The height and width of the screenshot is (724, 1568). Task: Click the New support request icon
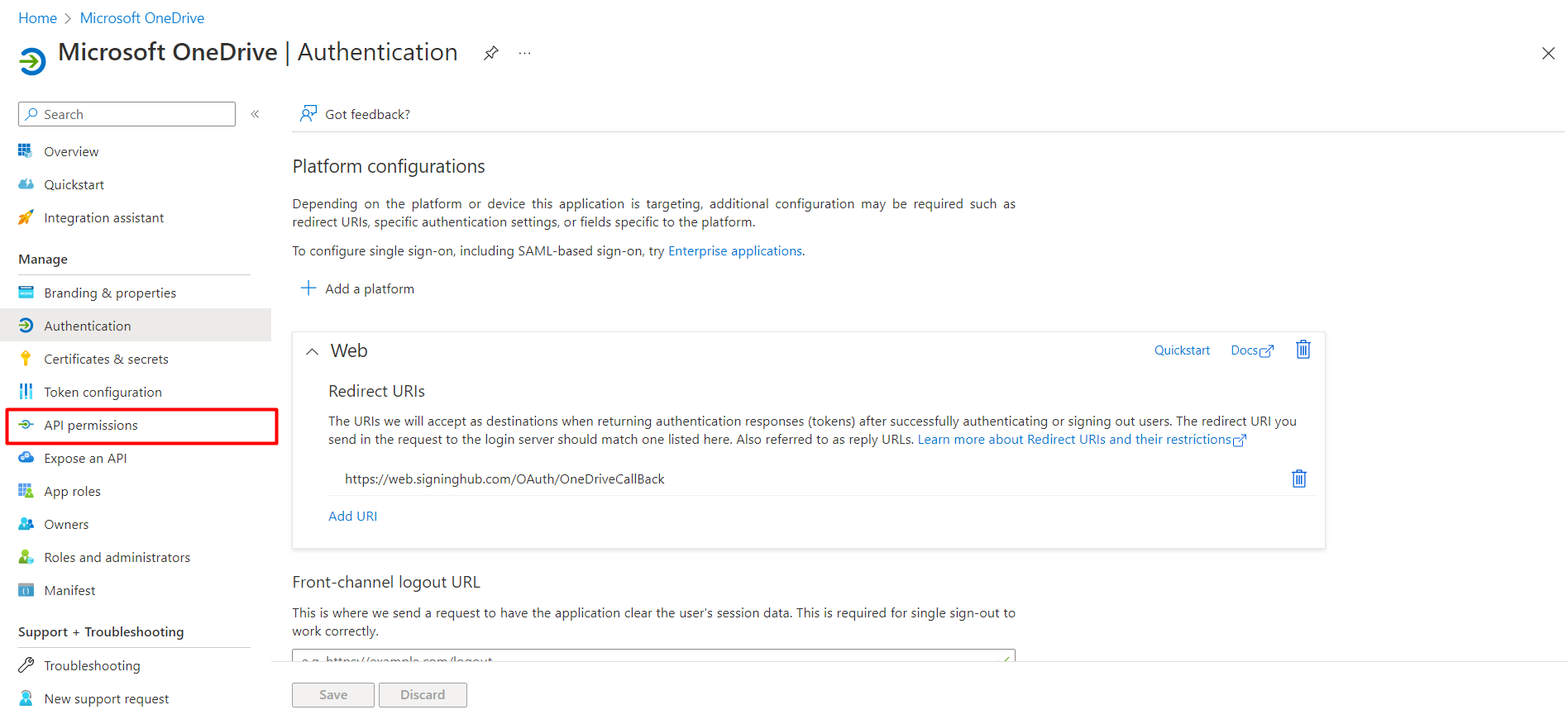click(x=26, y=698)
